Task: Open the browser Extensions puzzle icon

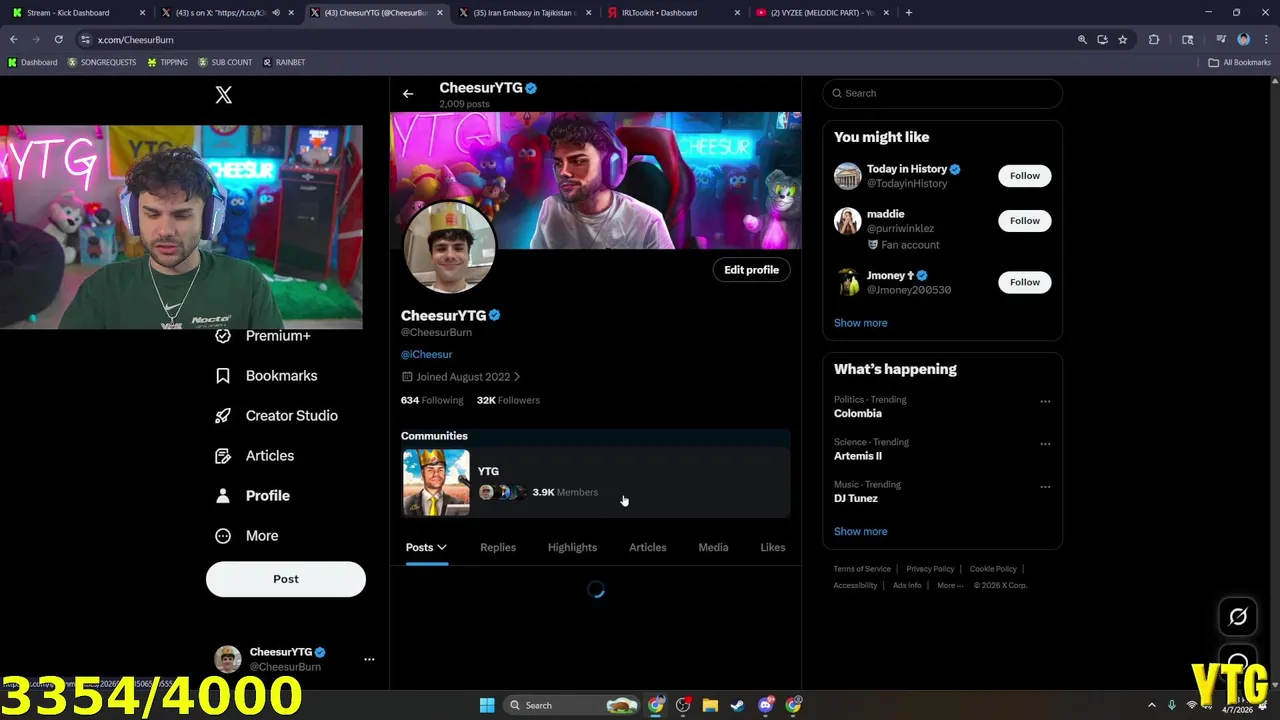Action: click(x=1154, y=40)
